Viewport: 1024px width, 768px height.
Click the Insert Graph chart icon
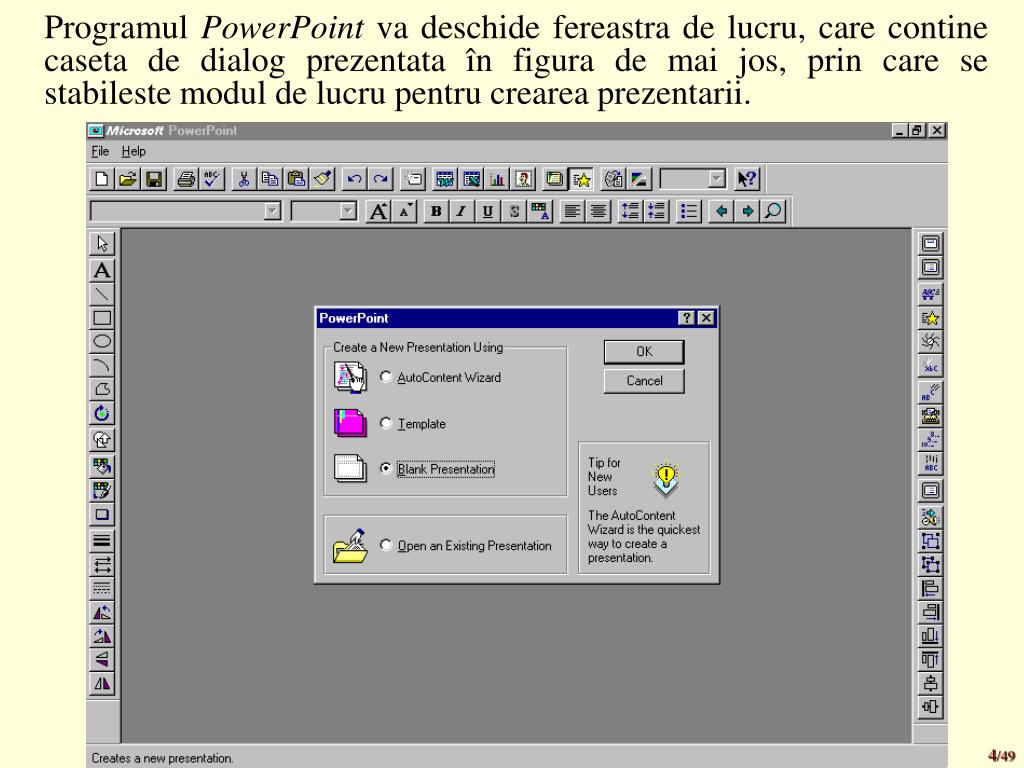(x=497, y=179)
